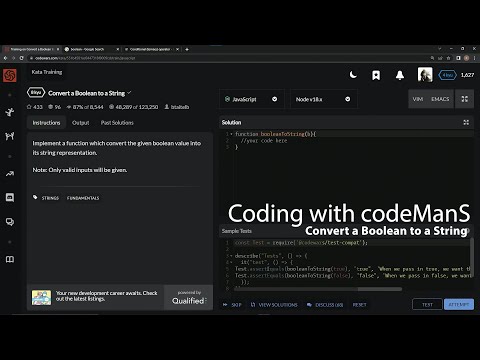This screenshot has width=480, height=360.
Task: Click the STRINGS tag
Action: 50,198
